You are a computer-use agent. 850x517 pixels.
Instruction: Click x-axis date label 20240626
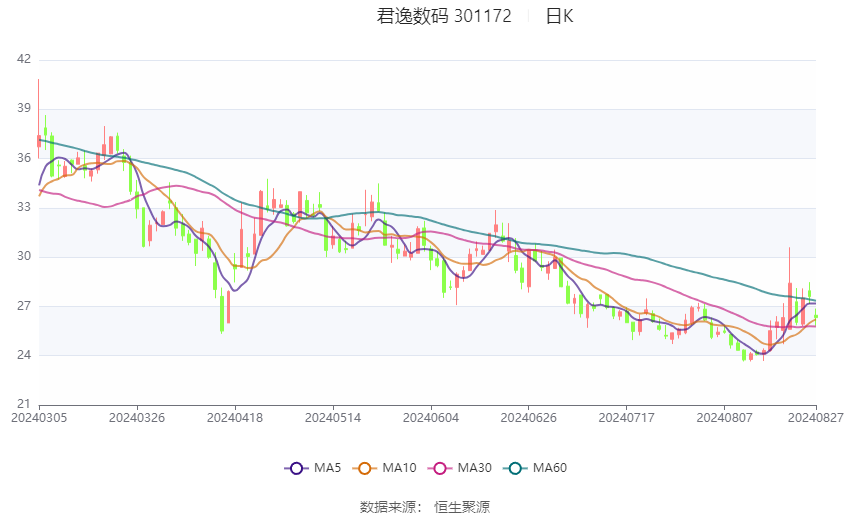(x=529, y=418)
